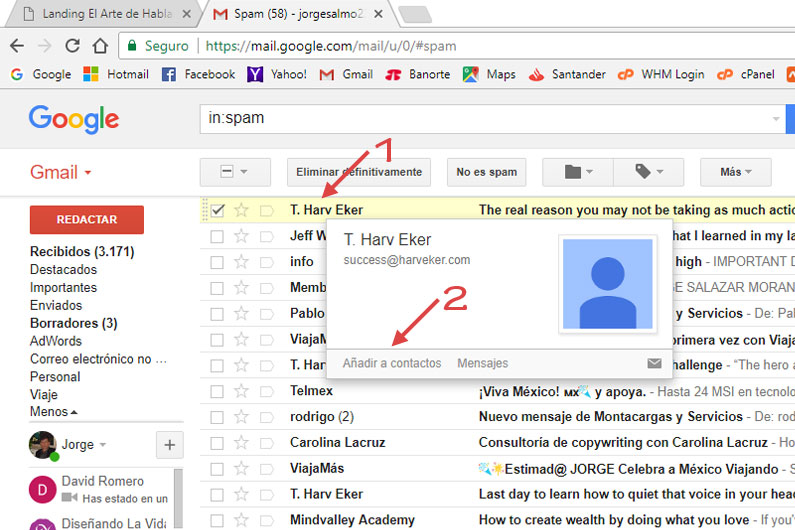Image resolution: width=795 pixels, height=530 pixels.
Task: Open the Hotmail bookmark
Action: point(116,75)
